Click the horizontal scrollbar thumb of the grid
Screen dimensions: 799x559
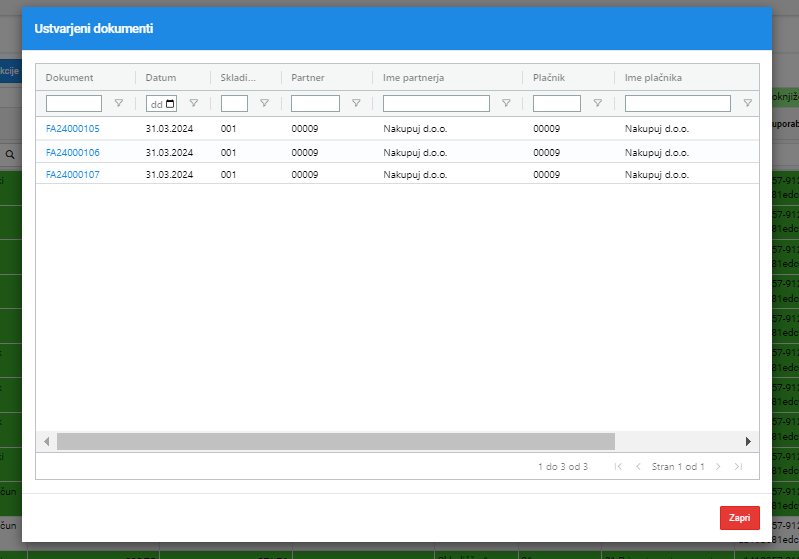(x=336, y=441)
